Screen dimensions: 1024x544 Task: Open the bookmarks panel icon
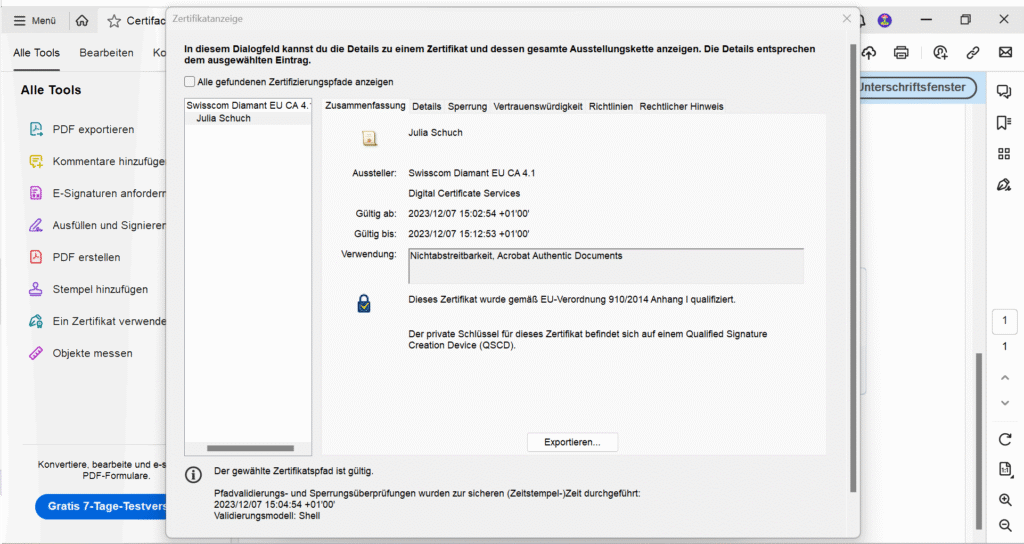pyautogui.click(x=1004, y=122)
